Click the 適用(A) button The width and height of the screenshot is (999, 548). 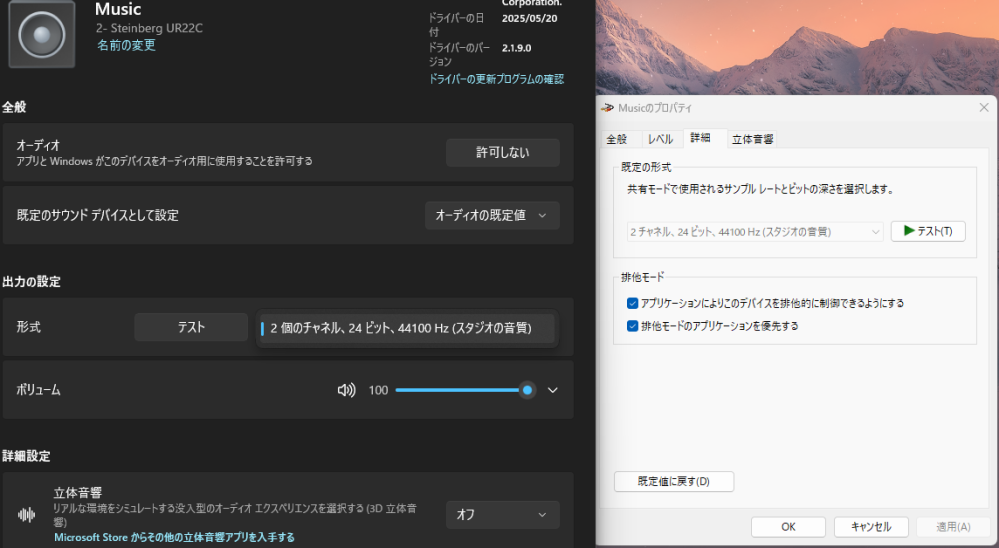[954, 526]
